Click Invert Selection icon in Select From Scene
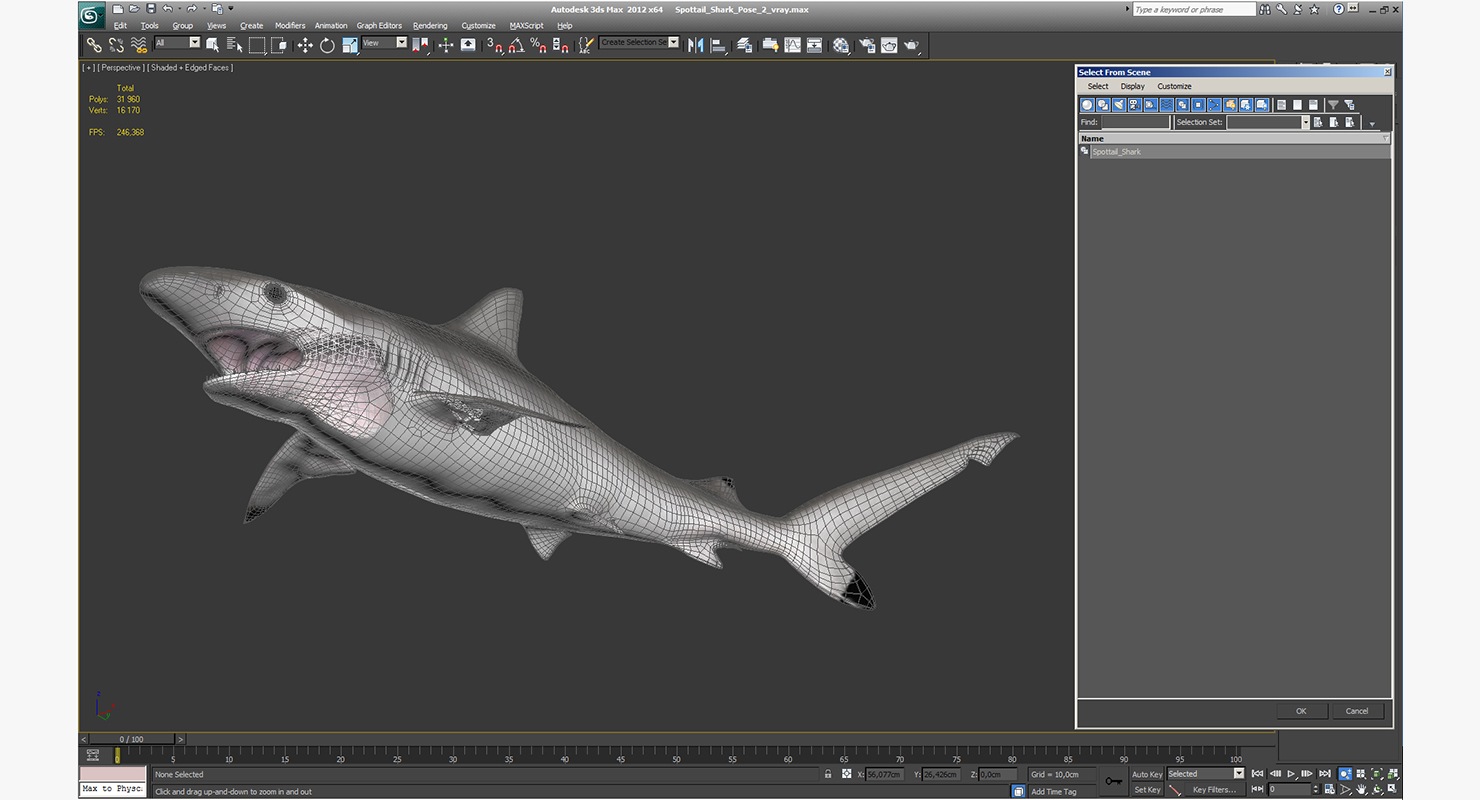This screenshot has height=800, width=1480. tap(1313, 105)
